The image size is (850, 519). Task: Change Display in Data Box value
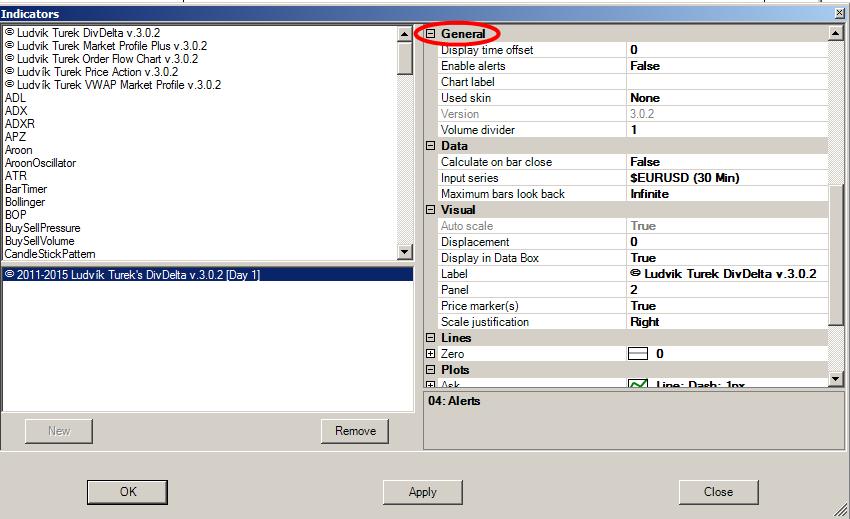click(x=727, y=258)
